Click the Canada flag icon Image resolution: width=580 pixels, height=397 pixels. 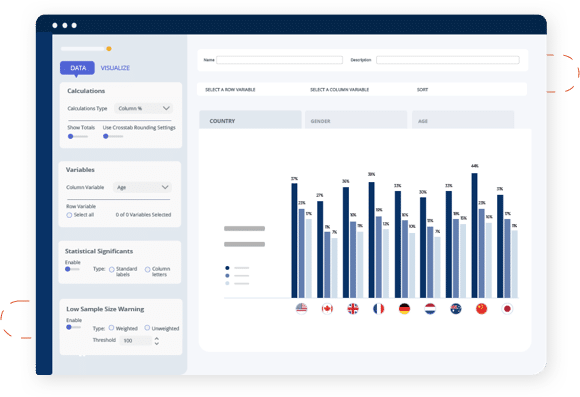[327, 308]
